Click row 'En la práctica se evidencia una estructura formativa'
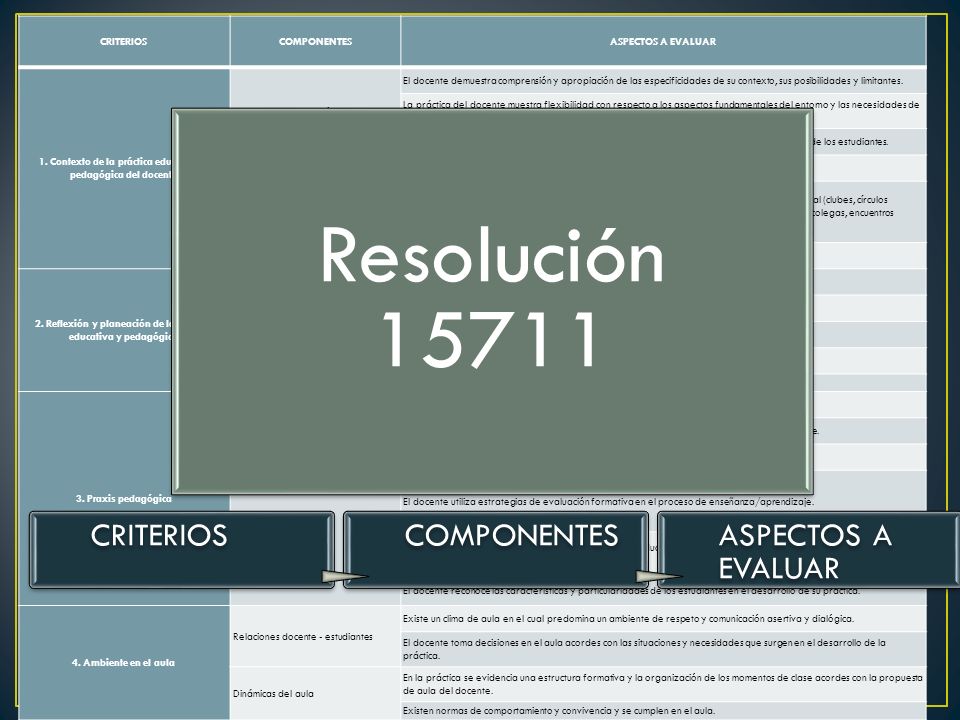Viewport: 960px width, 720px height. pyautogui.click(x=663, y=684)
